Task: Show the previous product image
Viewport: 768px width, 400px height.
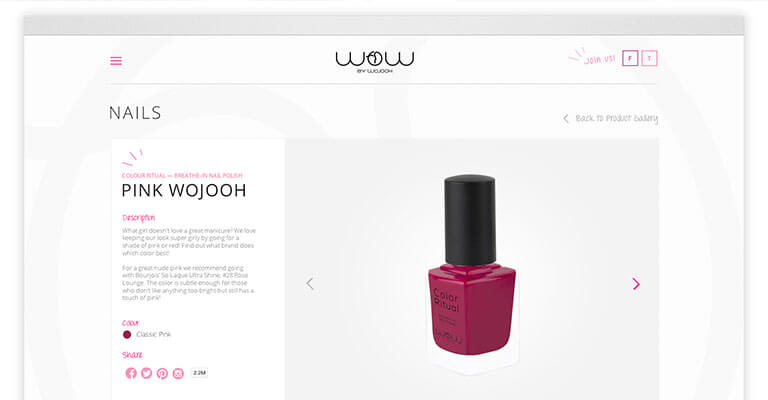Action: pyautogui.click(x=310, y=283)
